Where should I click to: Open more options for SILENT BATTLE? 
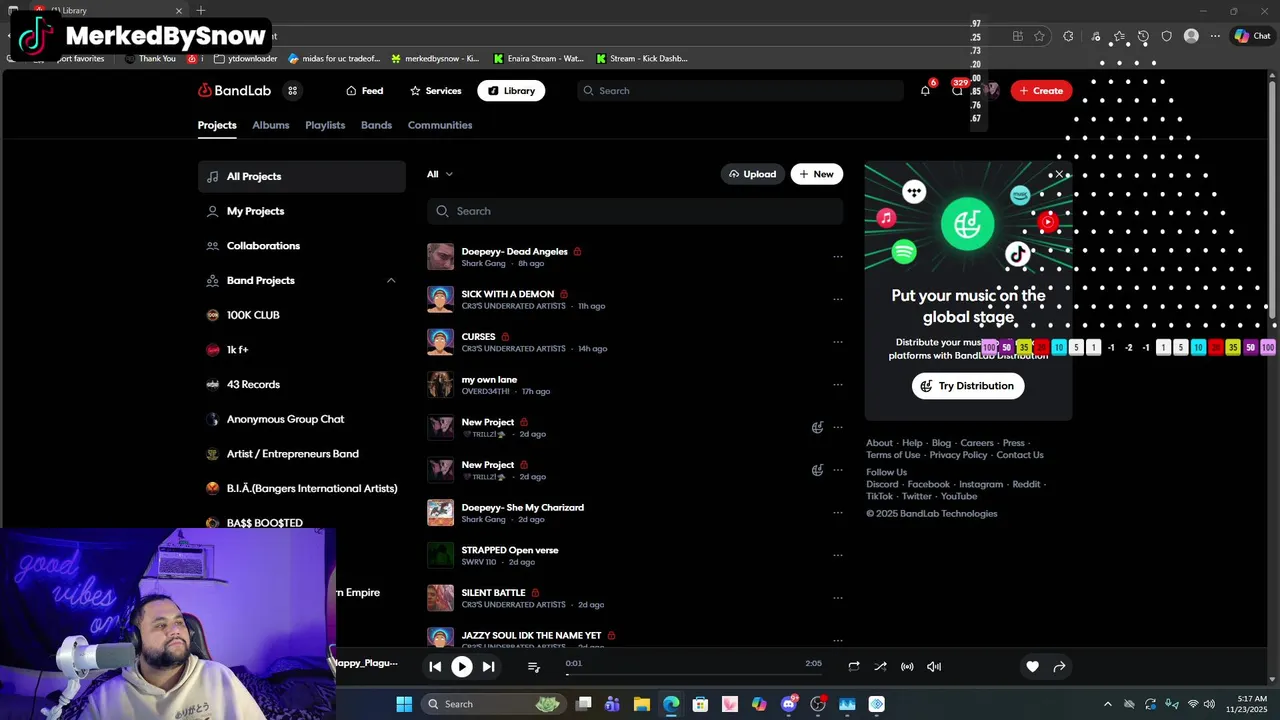838,598
